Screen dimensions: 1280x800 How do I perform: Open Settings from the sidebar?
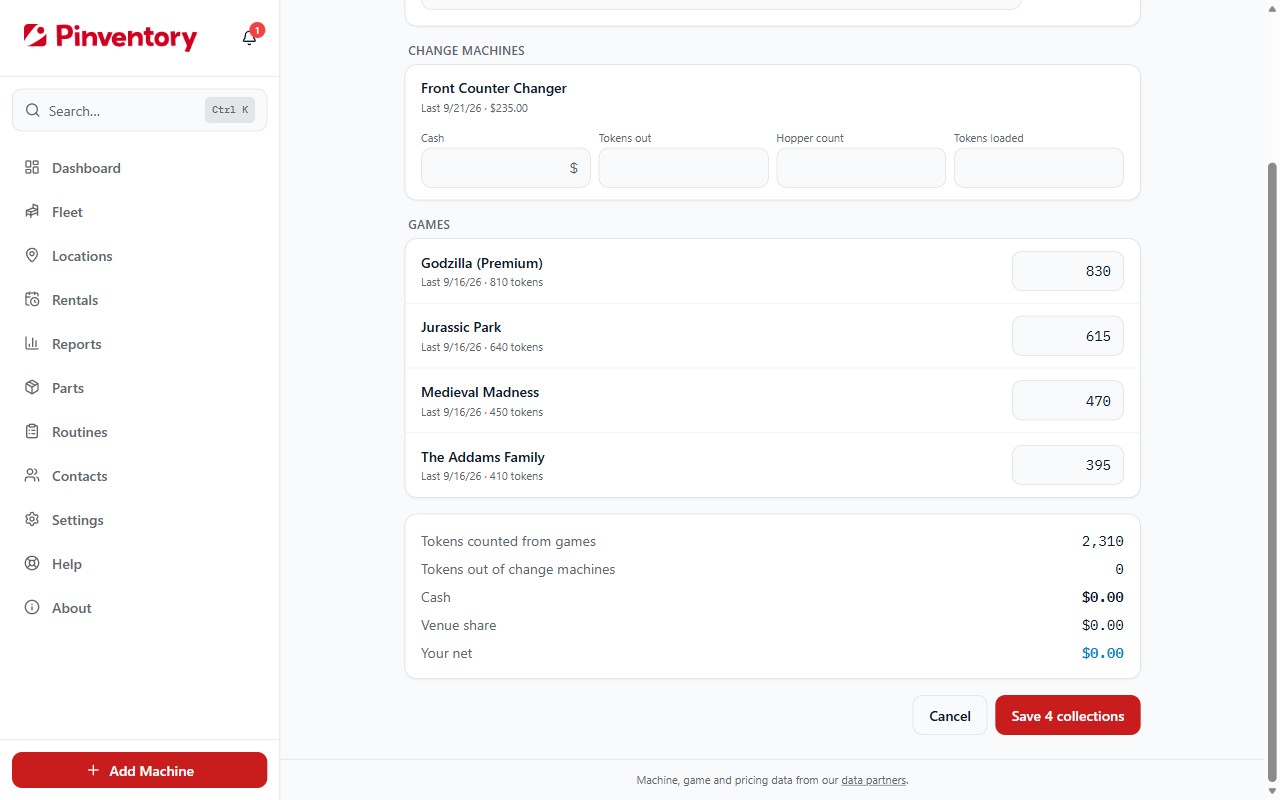click(140, 520)
